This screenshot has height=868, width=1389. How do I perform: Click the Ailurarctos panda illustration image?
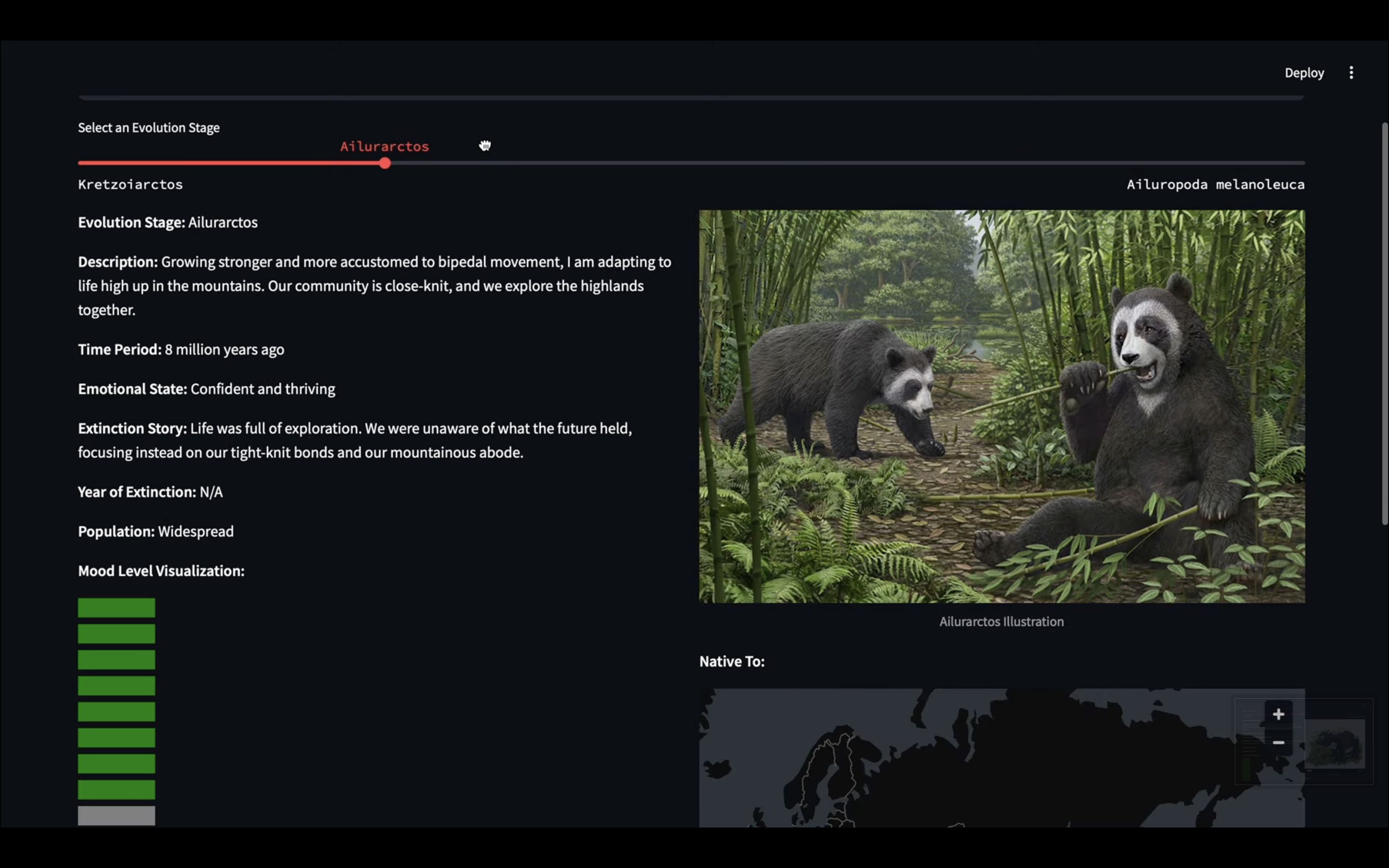(1001, 406)
